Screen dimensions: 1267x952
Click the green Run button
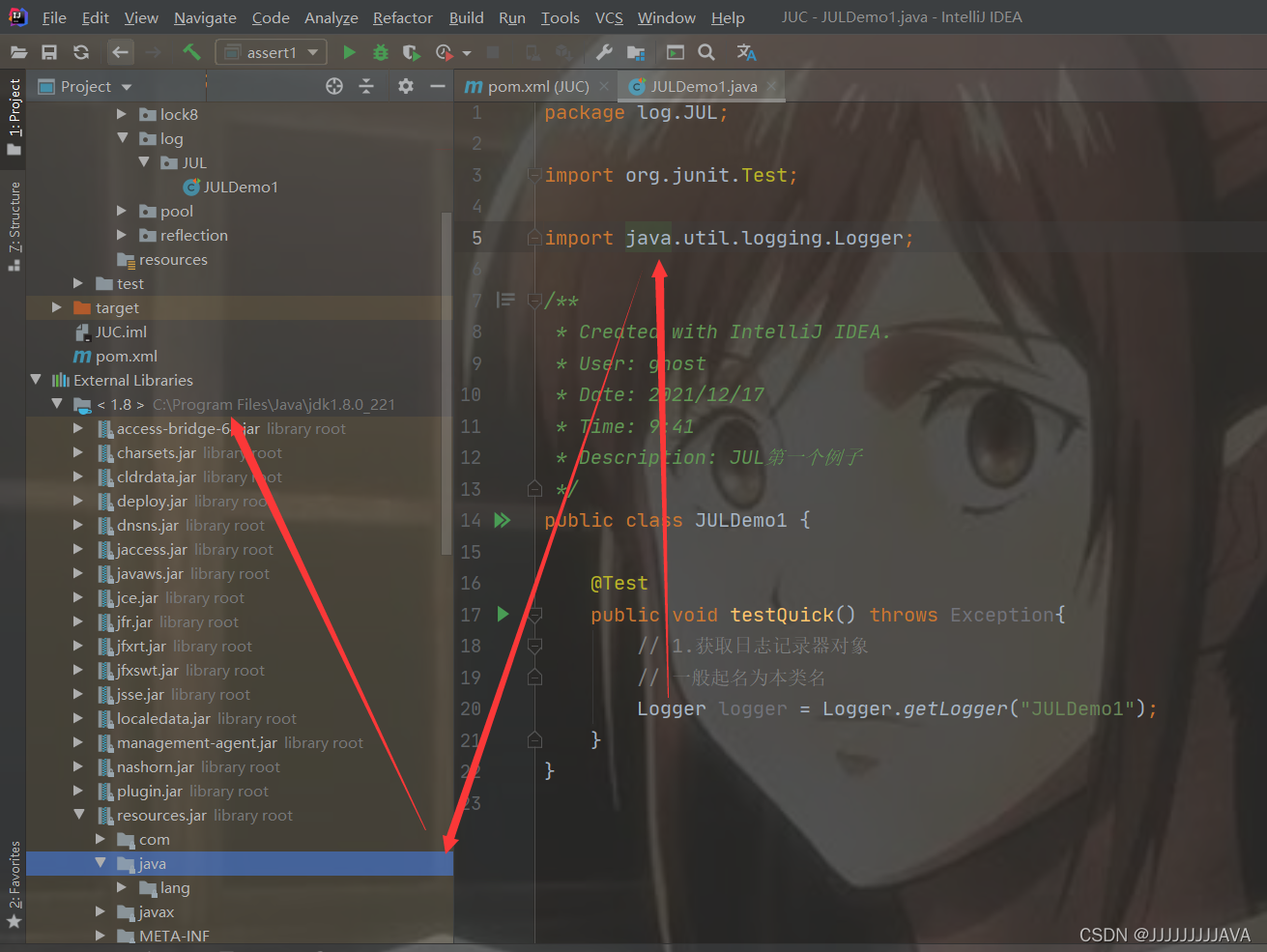click(350, 52)
